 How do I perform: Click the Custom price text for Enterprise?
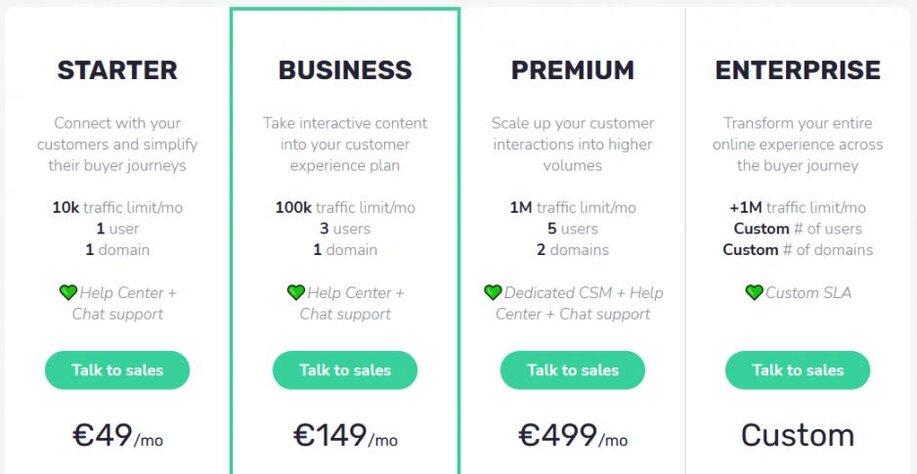point(798,436)
